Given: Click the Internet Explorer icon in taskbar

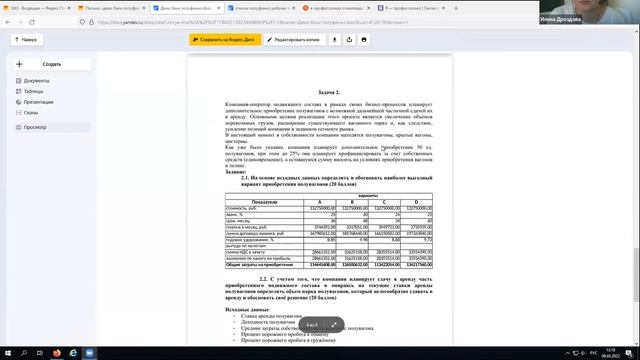Looking at the screenshot, I should click(x=73, y=353).
